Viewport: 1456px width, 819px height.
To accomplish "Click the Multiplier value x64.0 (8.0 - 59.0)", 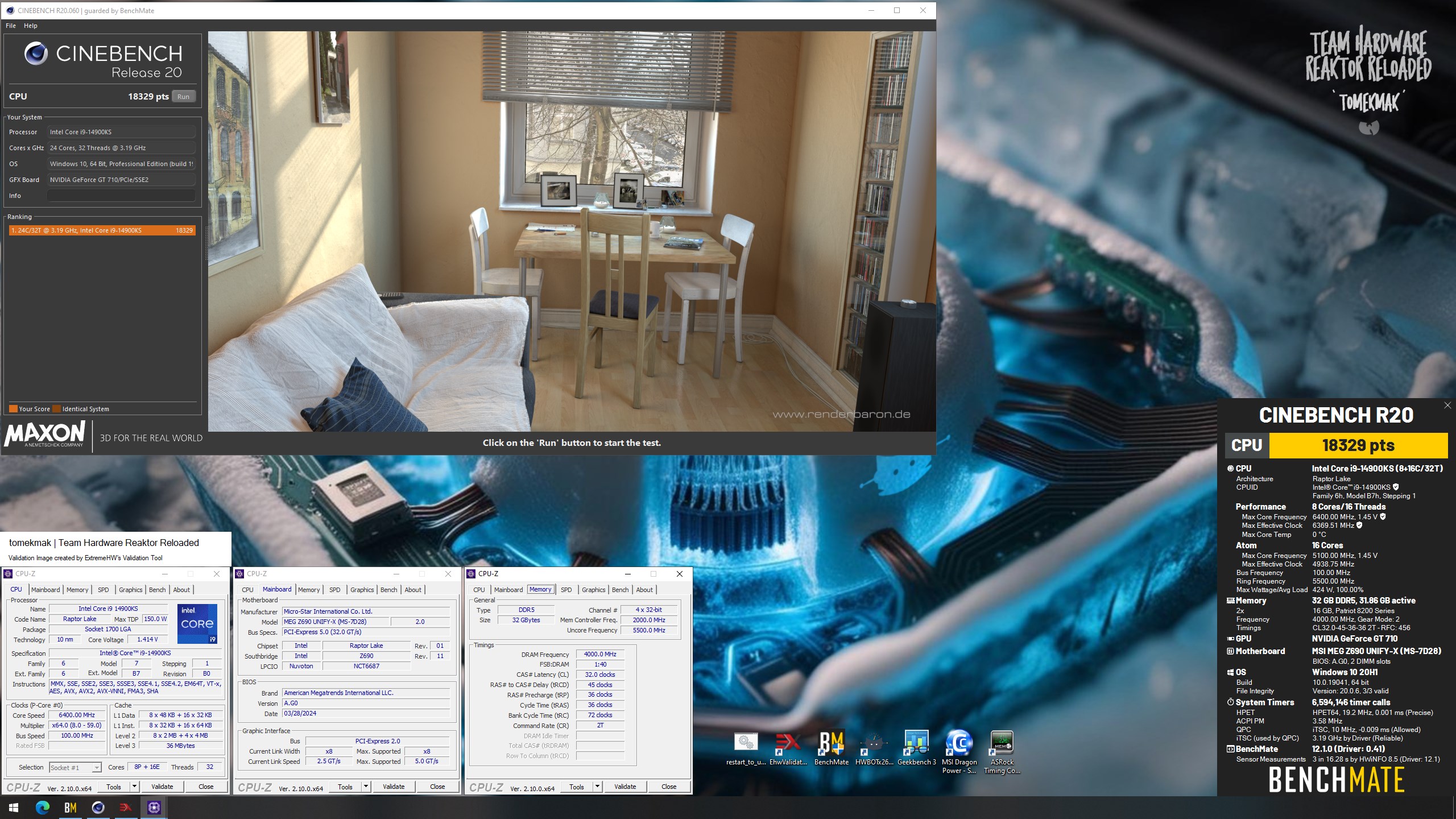I will click(x=77, y=725).
